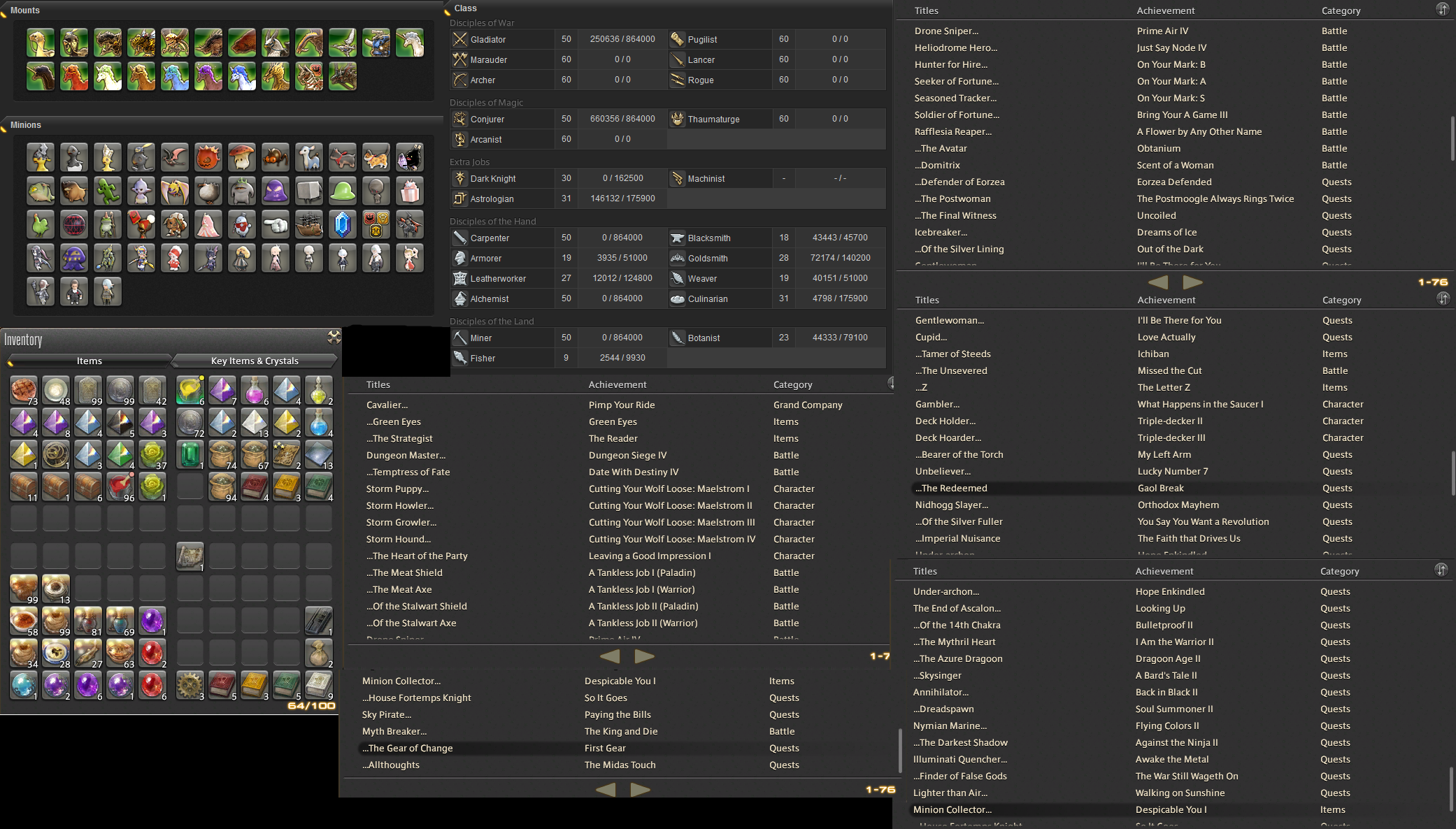Select the snowman minion icon
1456x829 pixels.
coord(242,224)
